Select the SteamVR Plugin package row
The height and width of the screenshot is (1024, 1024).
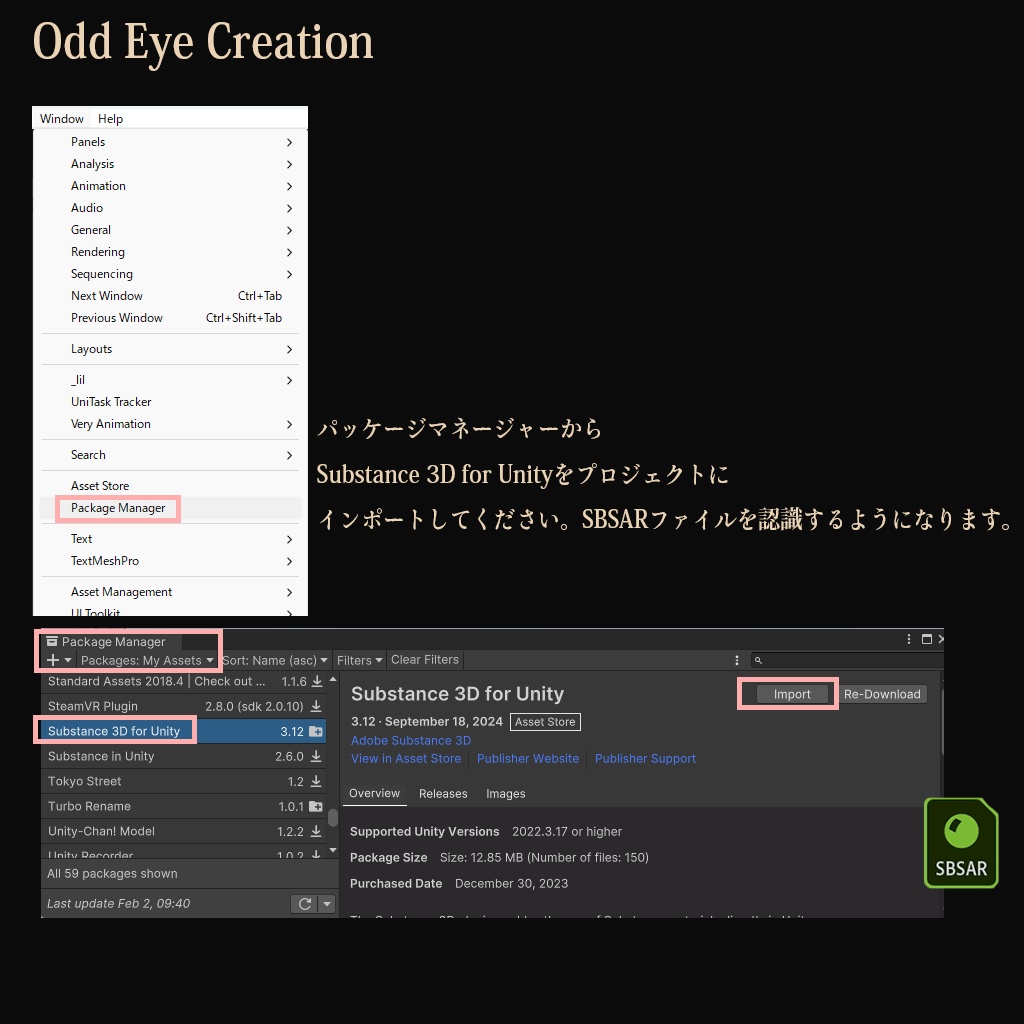(x=184, y=706)
